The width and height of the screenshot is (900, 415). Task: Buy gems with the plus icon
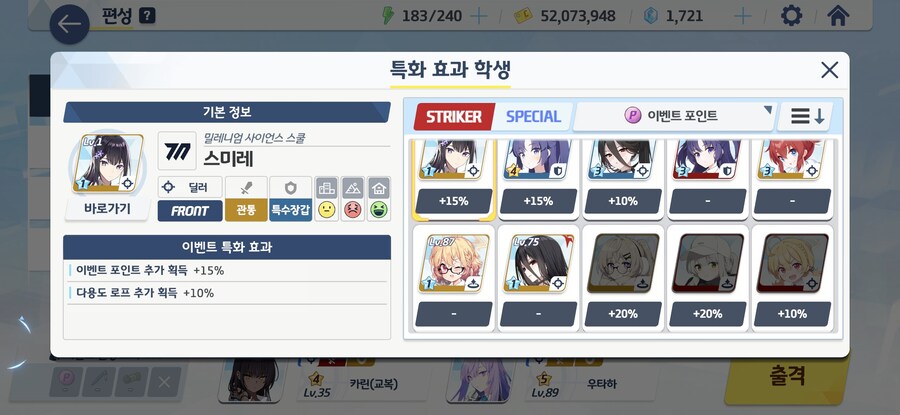(x=743, y=16)
